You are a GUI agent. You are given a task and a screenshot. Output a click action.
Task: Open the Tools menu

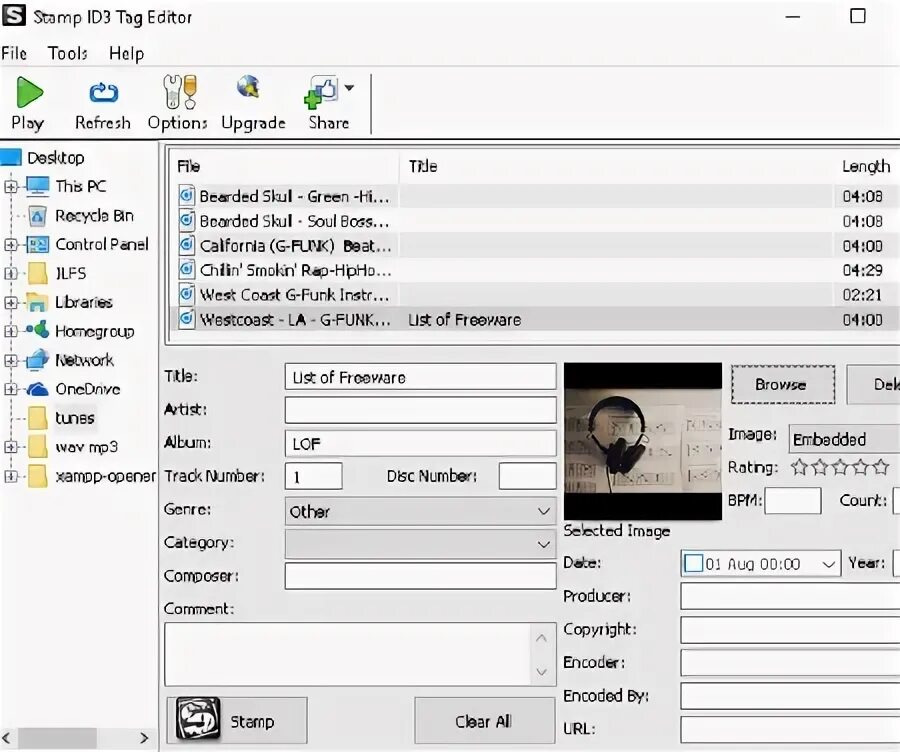coord(67,53)
